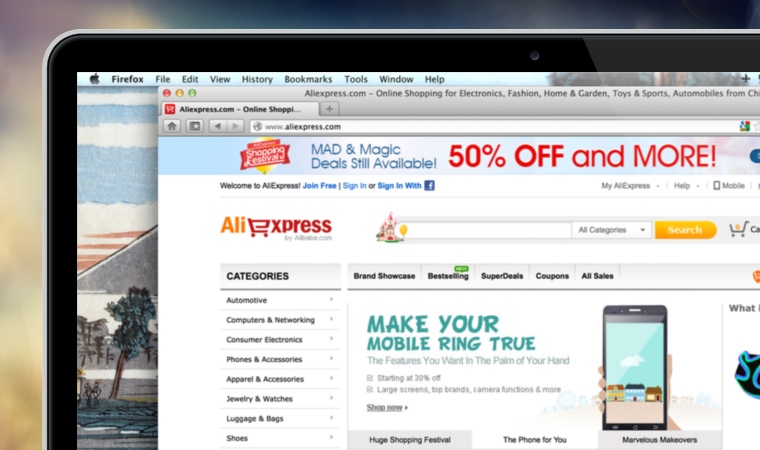
Task: Click the Mobile link with phone icon
Action: click(729, 186)
